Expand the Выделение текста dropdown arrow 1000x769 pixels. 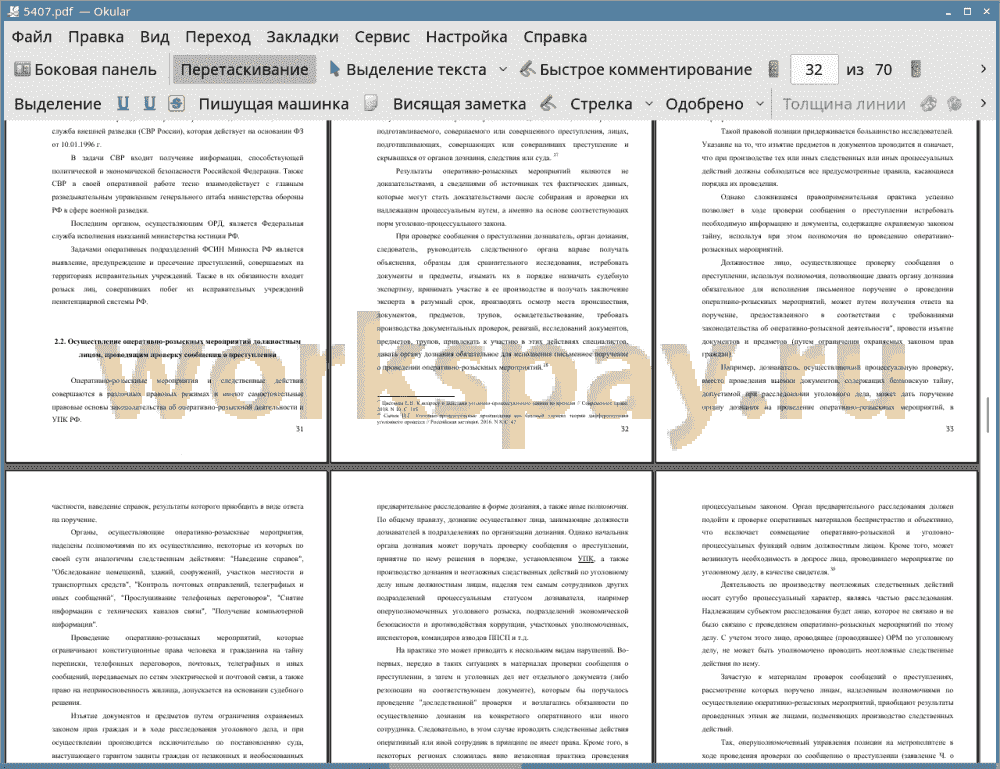(503, 70)
